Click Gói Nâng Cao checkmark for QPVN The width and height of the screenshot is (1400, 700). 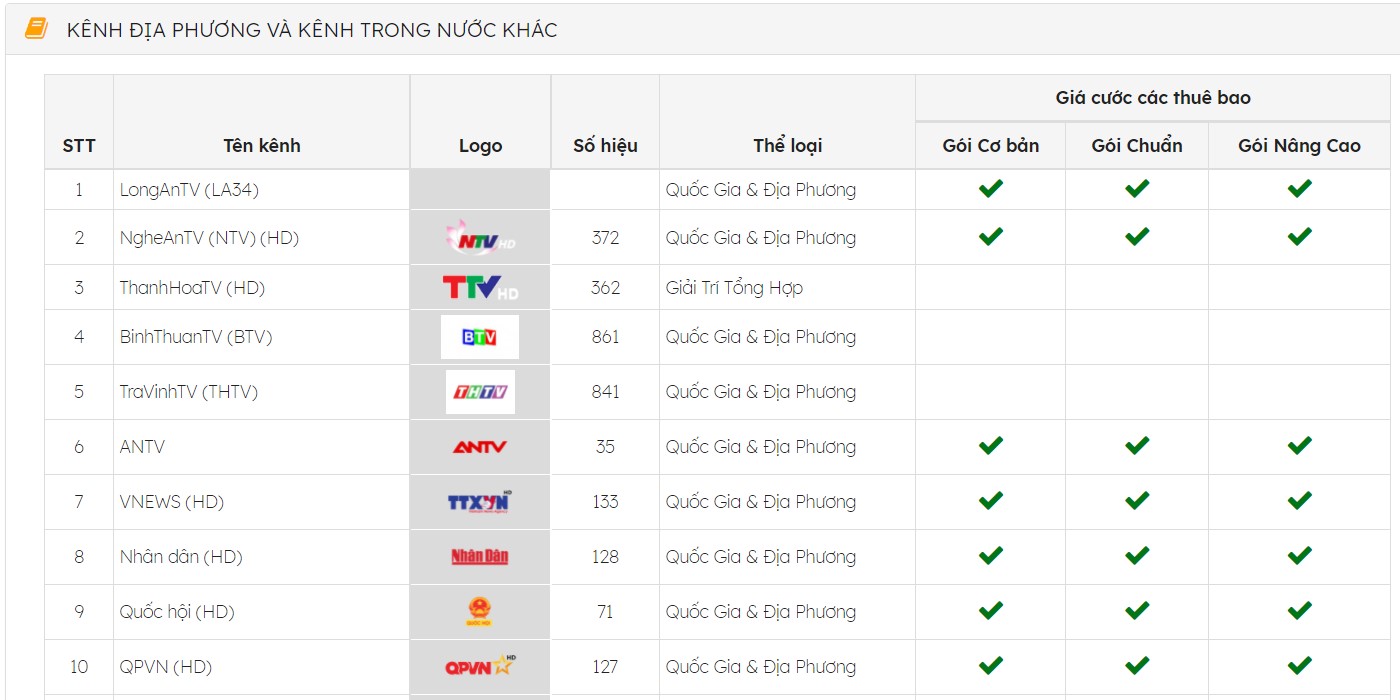1299,665
